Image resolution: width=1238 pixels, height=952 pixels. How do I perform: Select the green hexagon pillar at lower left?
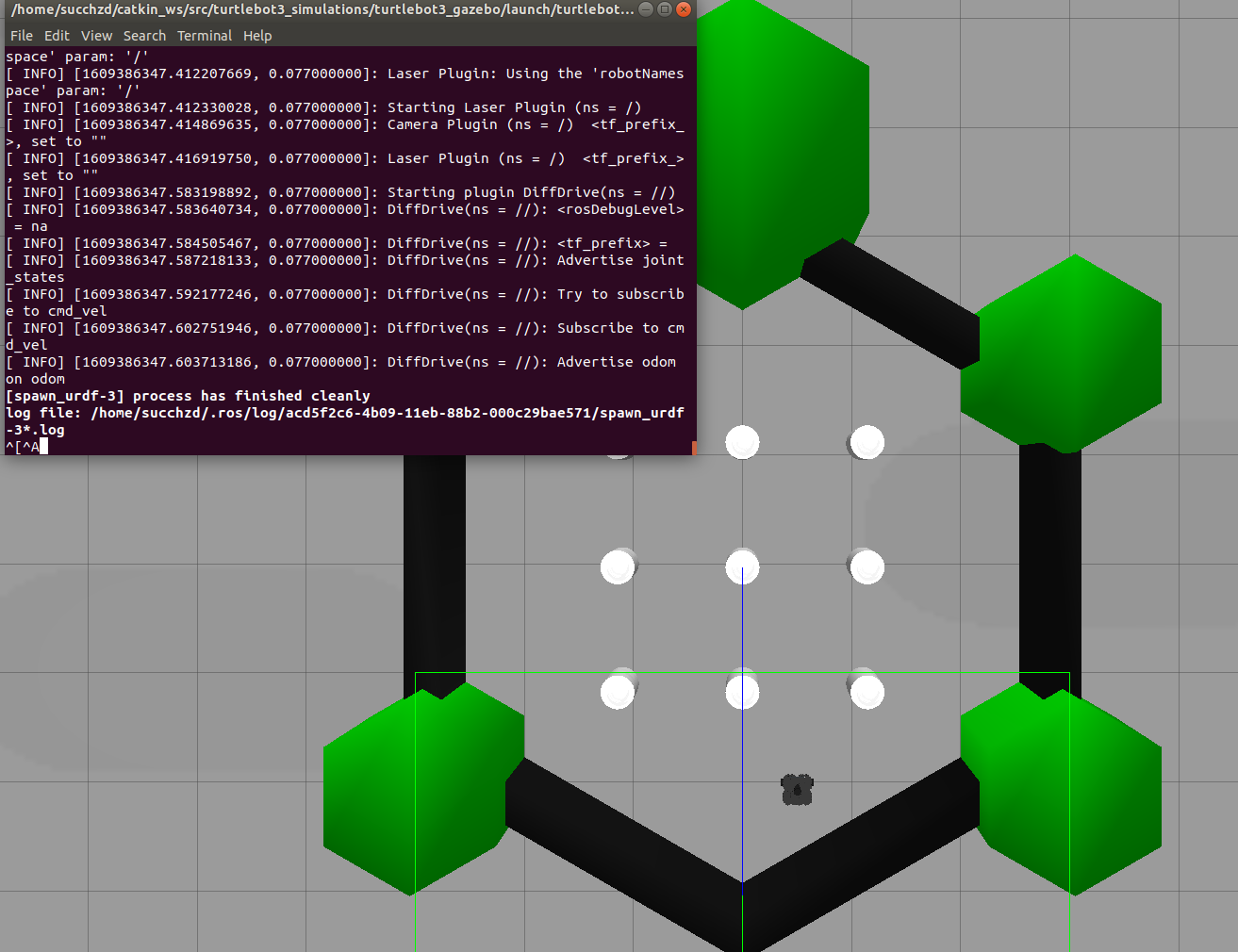[x=422, y=788]
